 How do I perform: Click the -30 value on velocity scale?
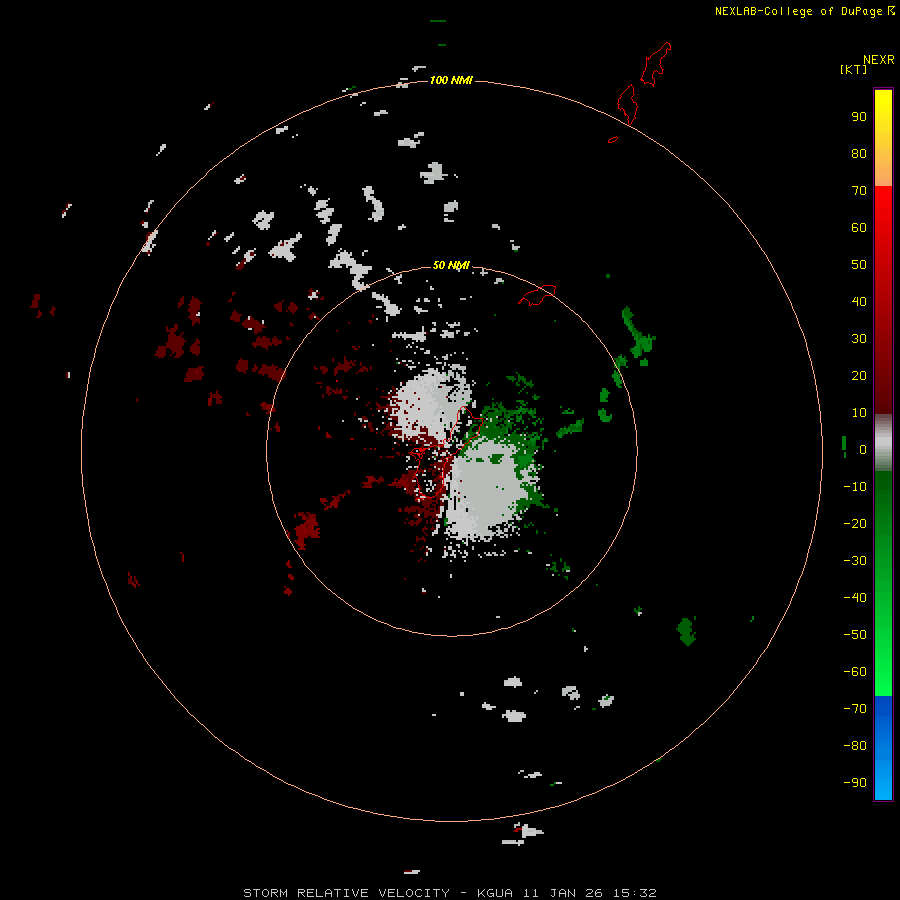[855, 561]
